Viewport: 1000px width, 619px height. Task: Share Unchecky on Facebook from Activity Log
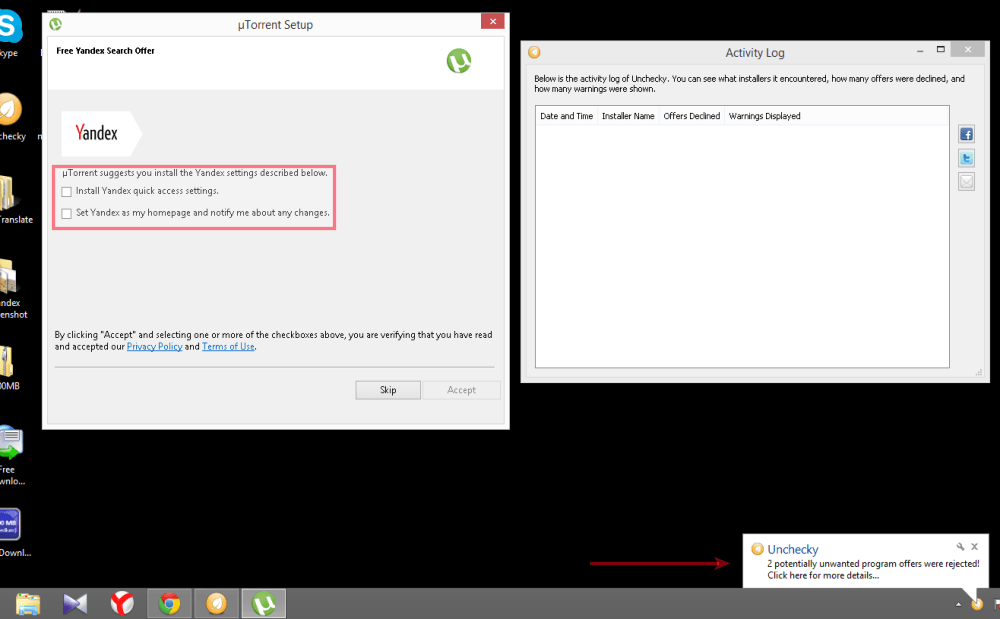966,134
